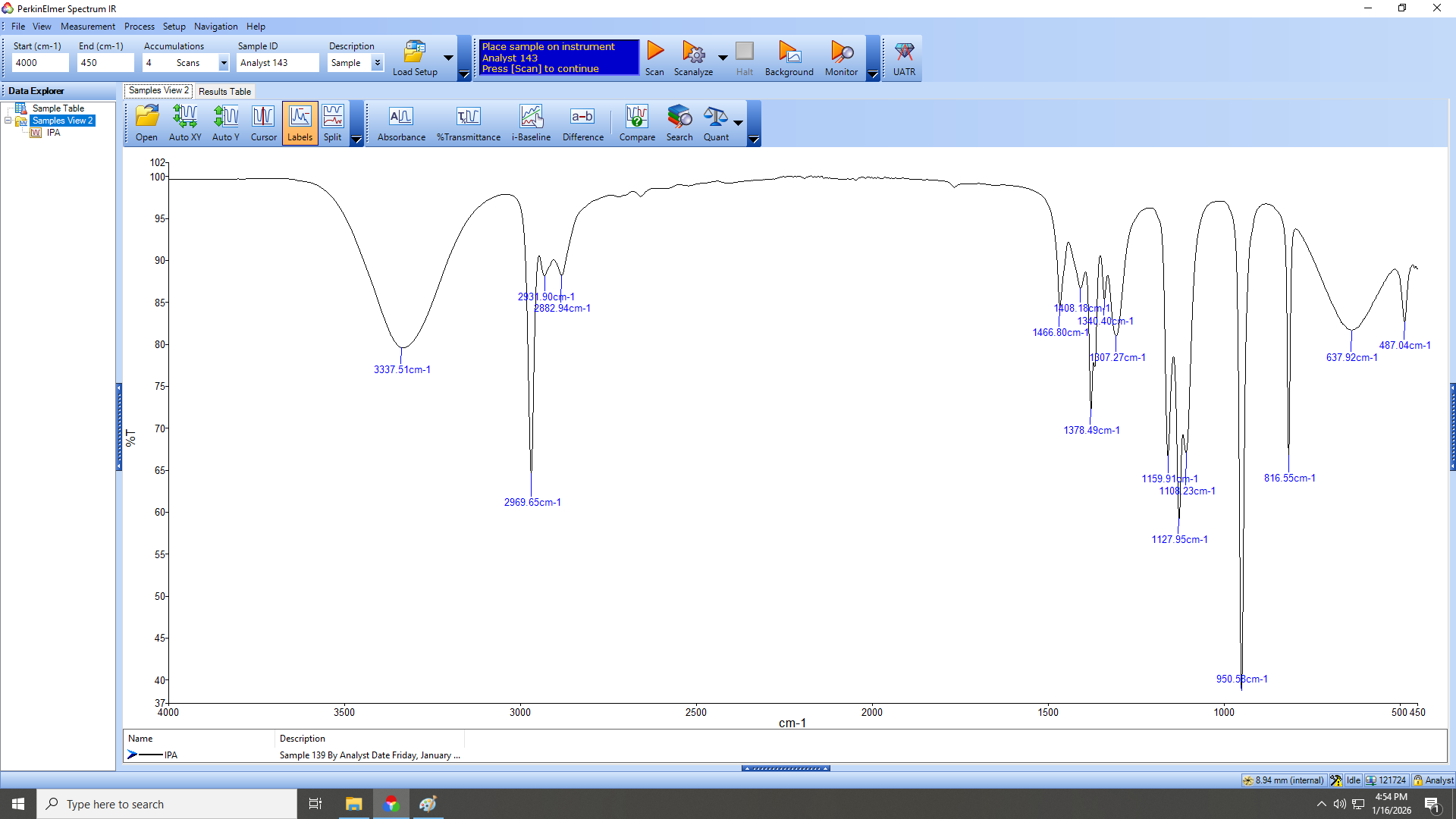The height and width of the screenshot is (819, 1456).
Task: Open the Scanalyze tool
Action: point(692,53)
